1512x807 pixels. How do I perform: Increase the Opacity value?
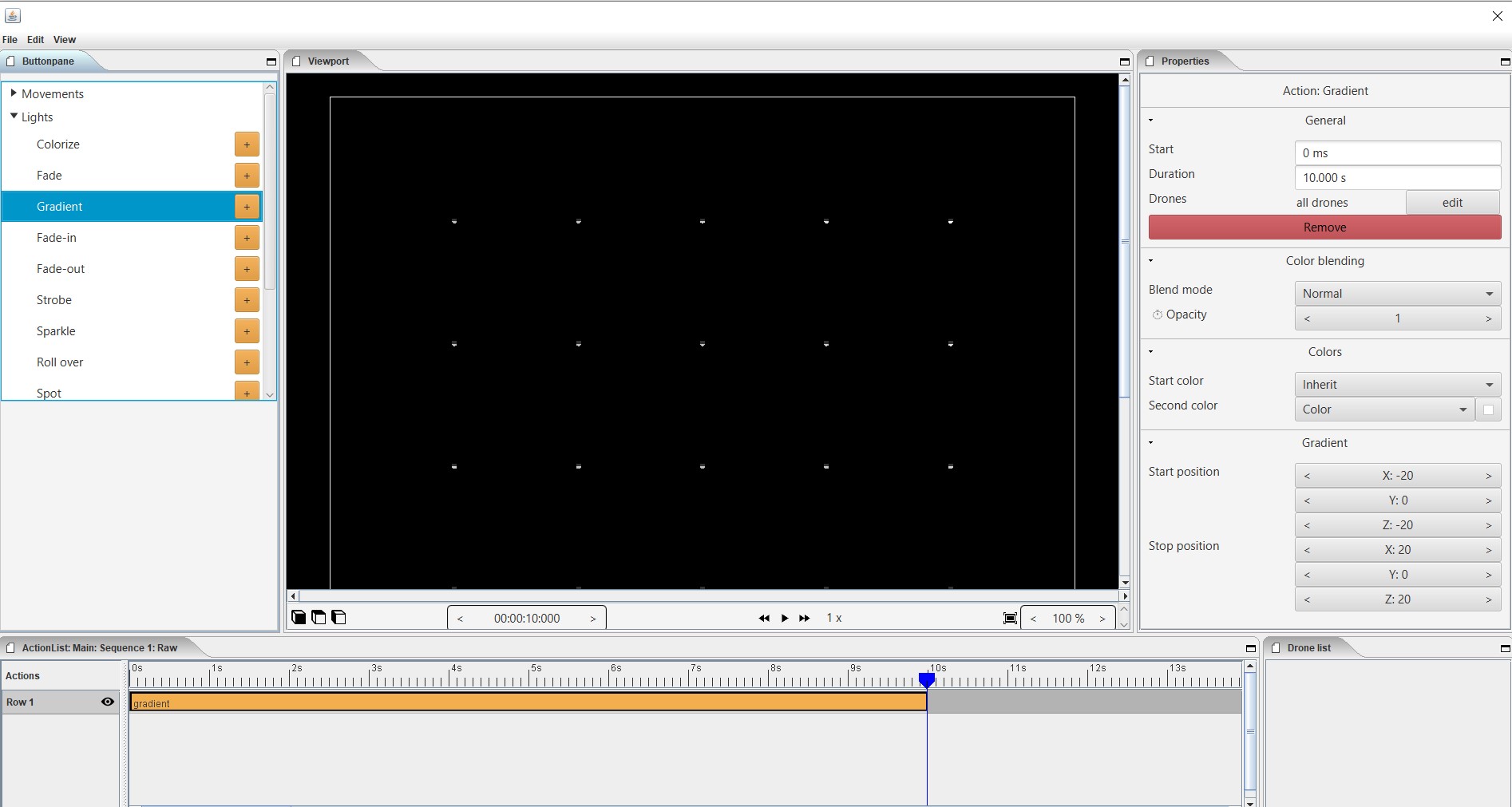pos(1489,318)
